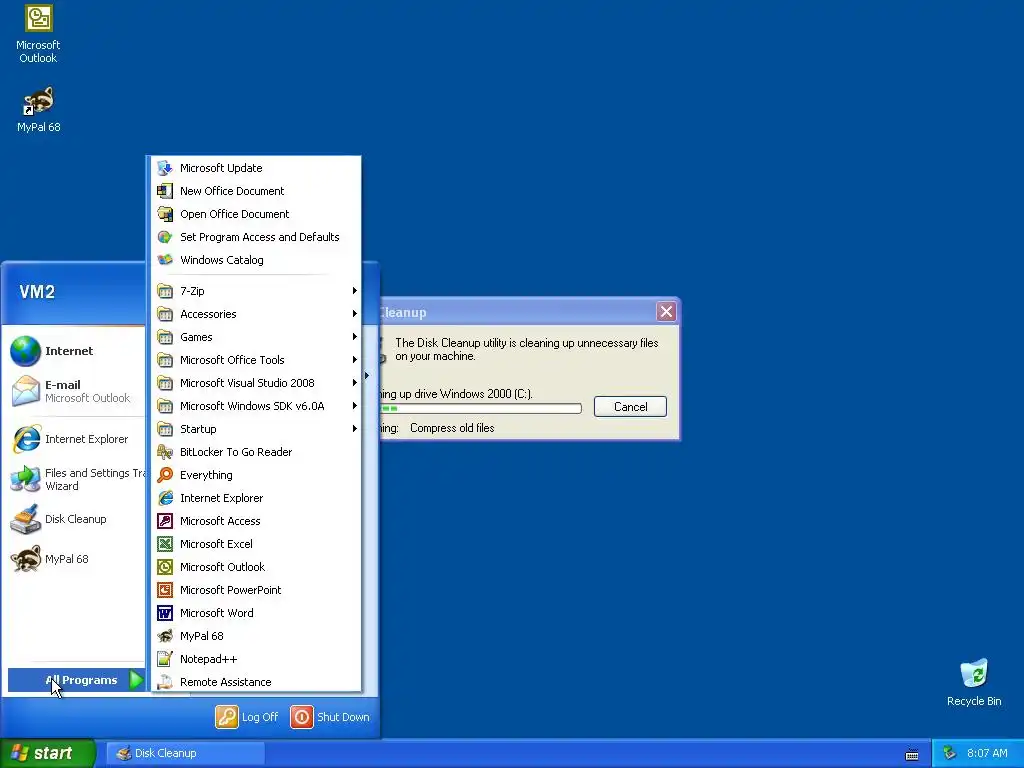Expand the Accessories submenu arrow
Viewport: 1024px width, 768px height.
(355, 313)
